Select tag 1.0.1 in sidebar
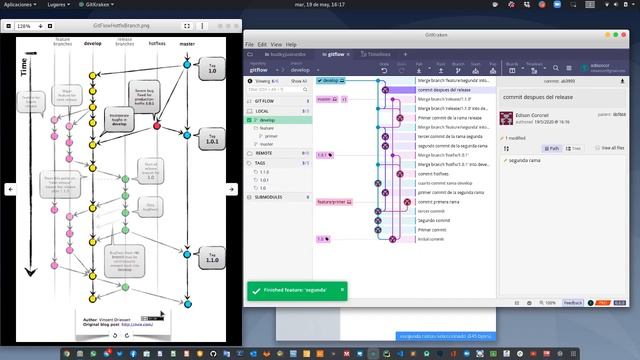This screenshot has width=640, height=360. coord(264,180)
